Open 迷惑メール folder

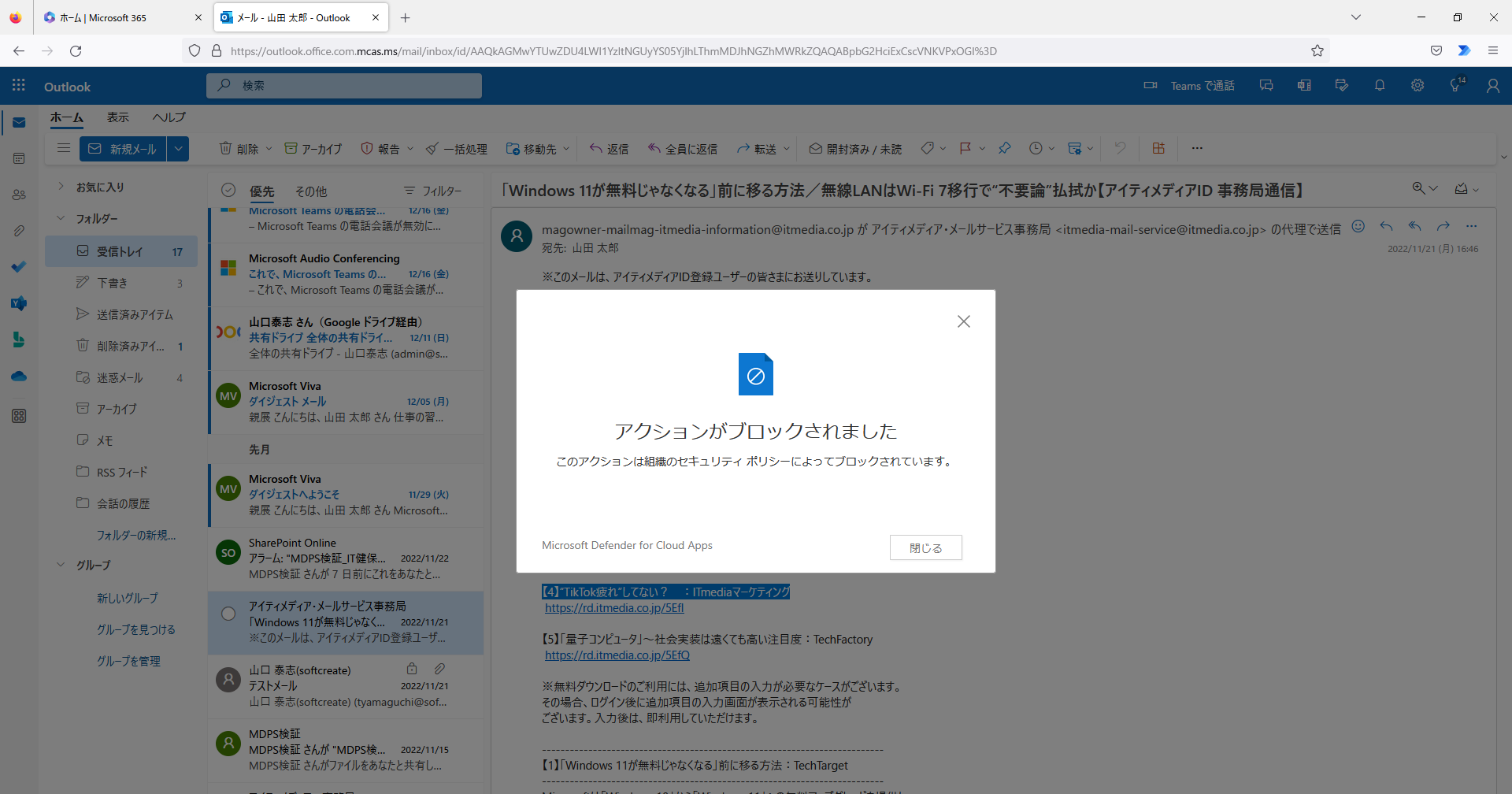coord(121,377)
